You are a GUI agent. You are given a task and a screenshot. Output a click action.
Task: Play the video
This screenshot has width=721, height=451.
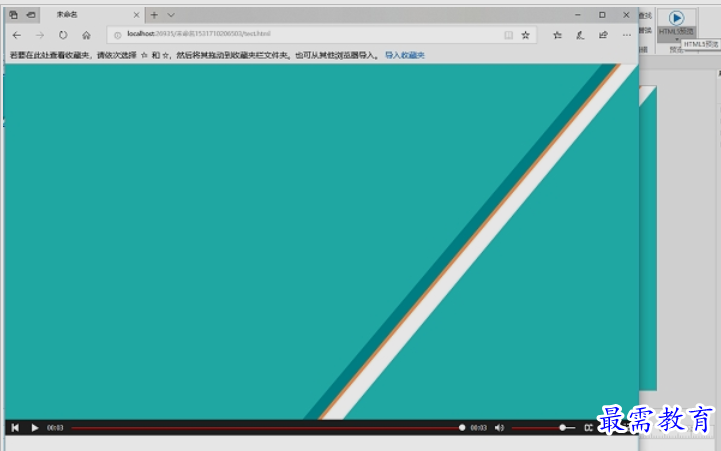click(34, 428)
